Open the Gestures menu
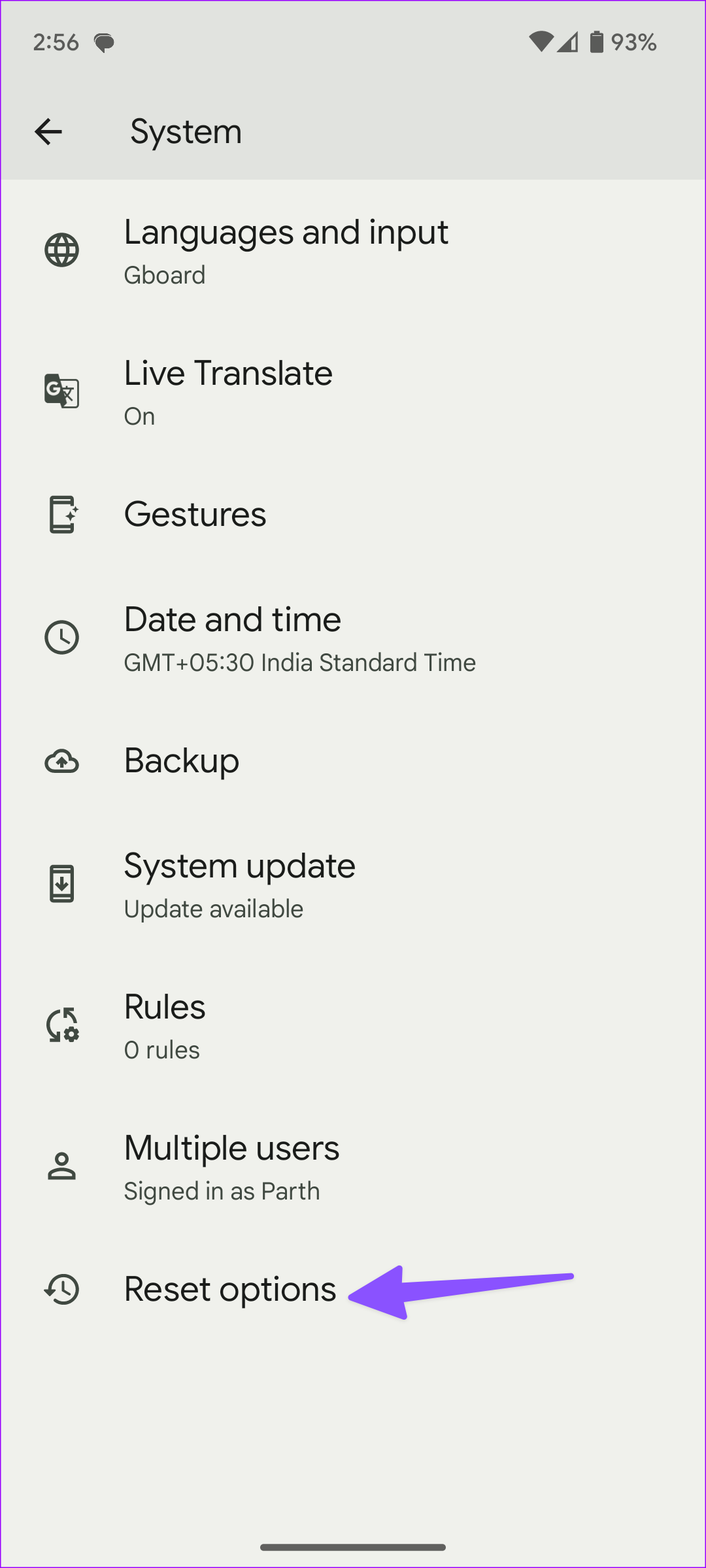Screen dimensions: 706x1568 tap(195, 515)
